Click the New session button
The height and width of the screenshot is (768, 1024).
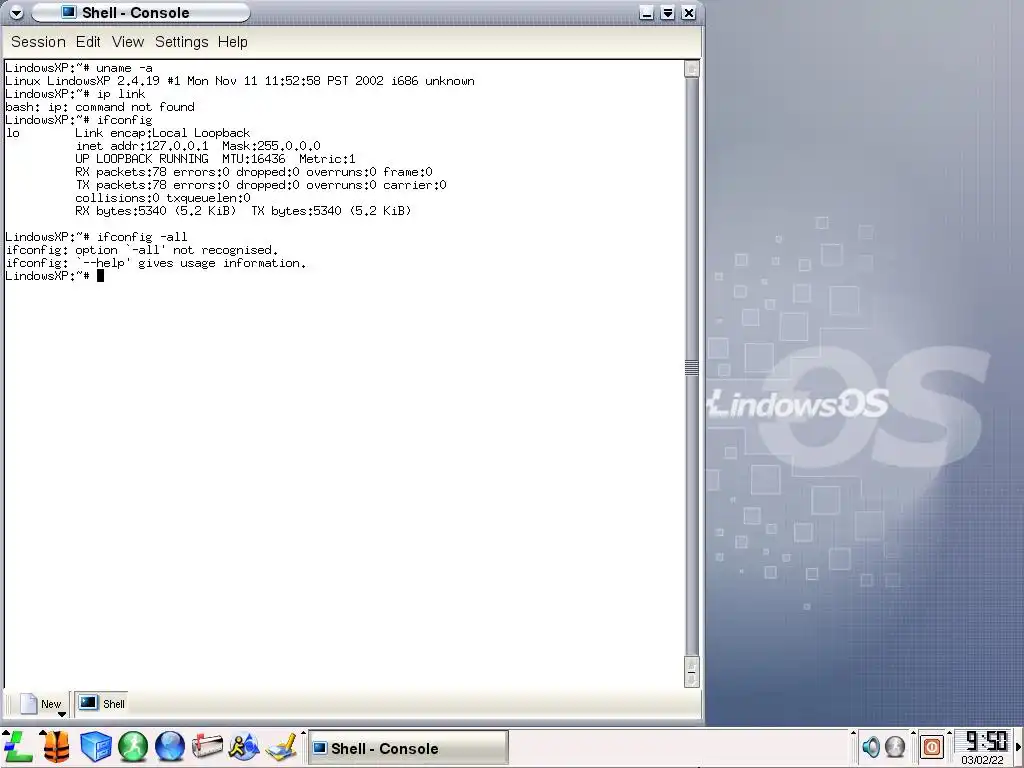(42, 703)
